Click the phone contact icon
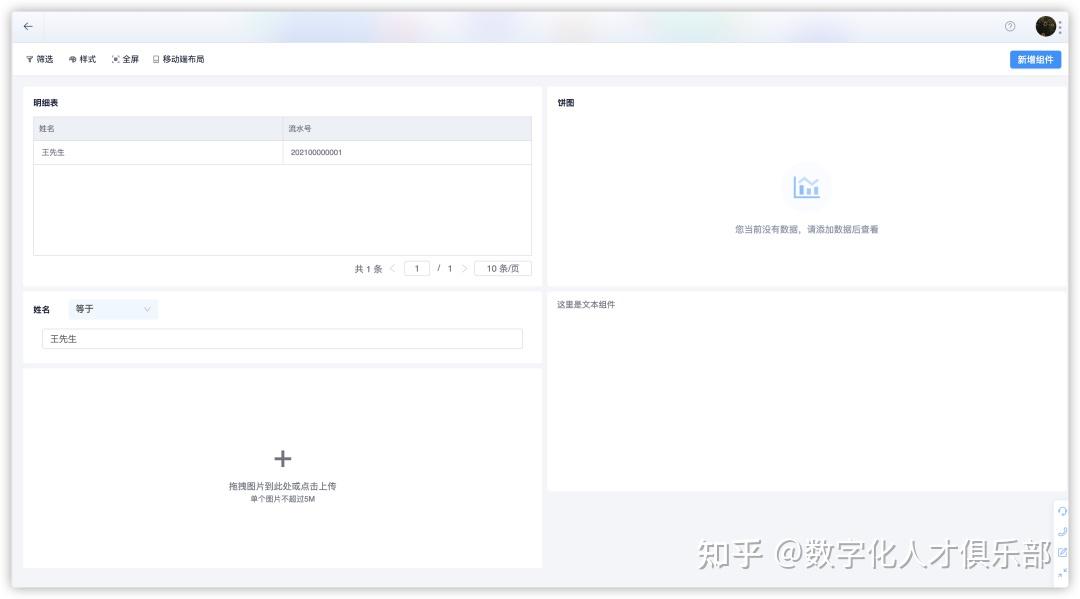The height and width of the screenshot is (599, 1080). click(1062, 532)
